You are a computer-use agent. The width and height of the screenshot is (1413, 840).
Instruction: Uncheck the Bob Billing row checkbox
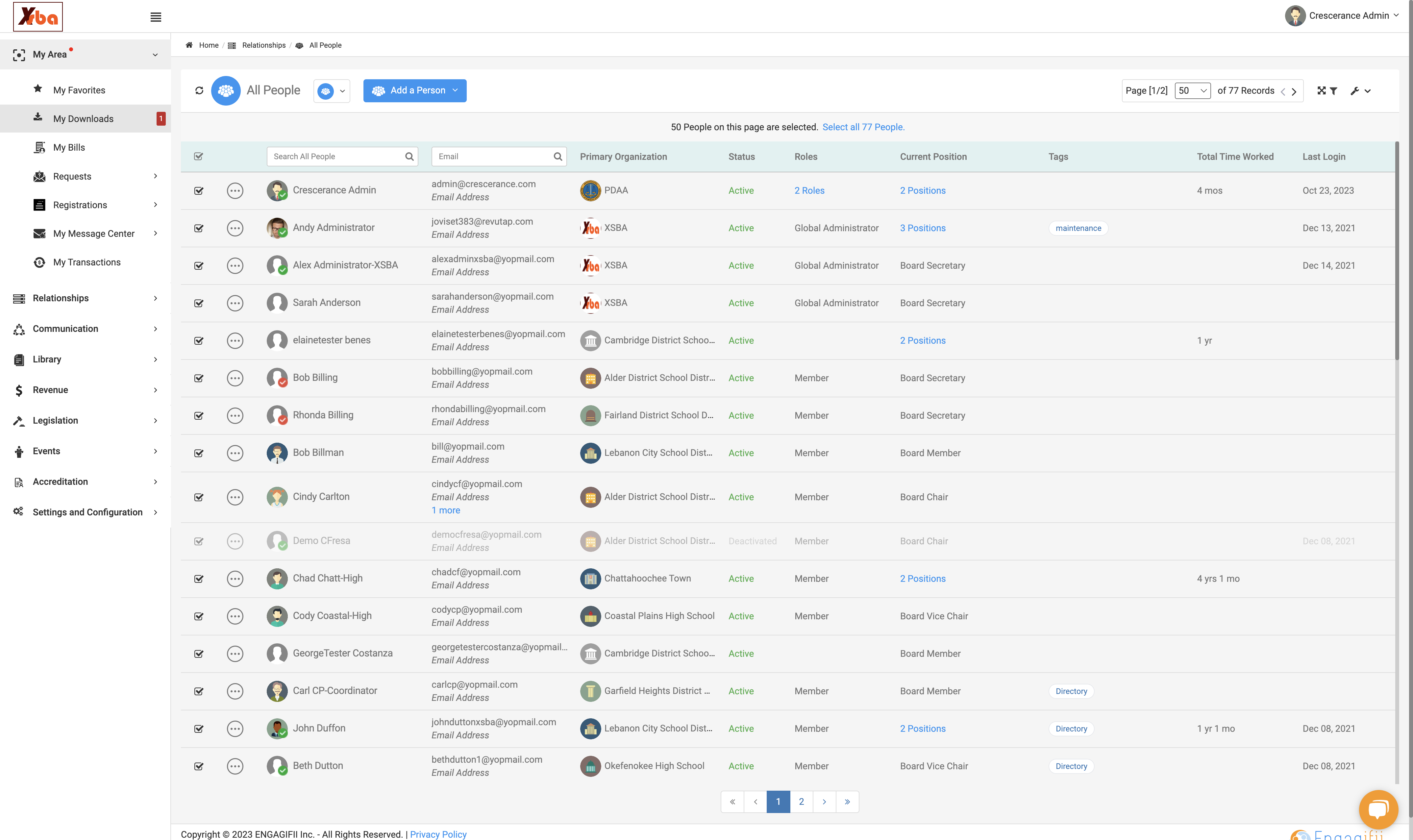point(199,378)
